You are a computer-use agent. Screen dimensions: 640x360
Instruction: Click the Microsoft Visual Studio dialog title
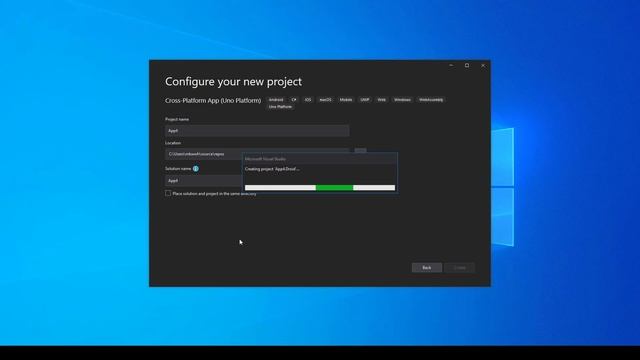pyautogui.click(x=265, y=159)
